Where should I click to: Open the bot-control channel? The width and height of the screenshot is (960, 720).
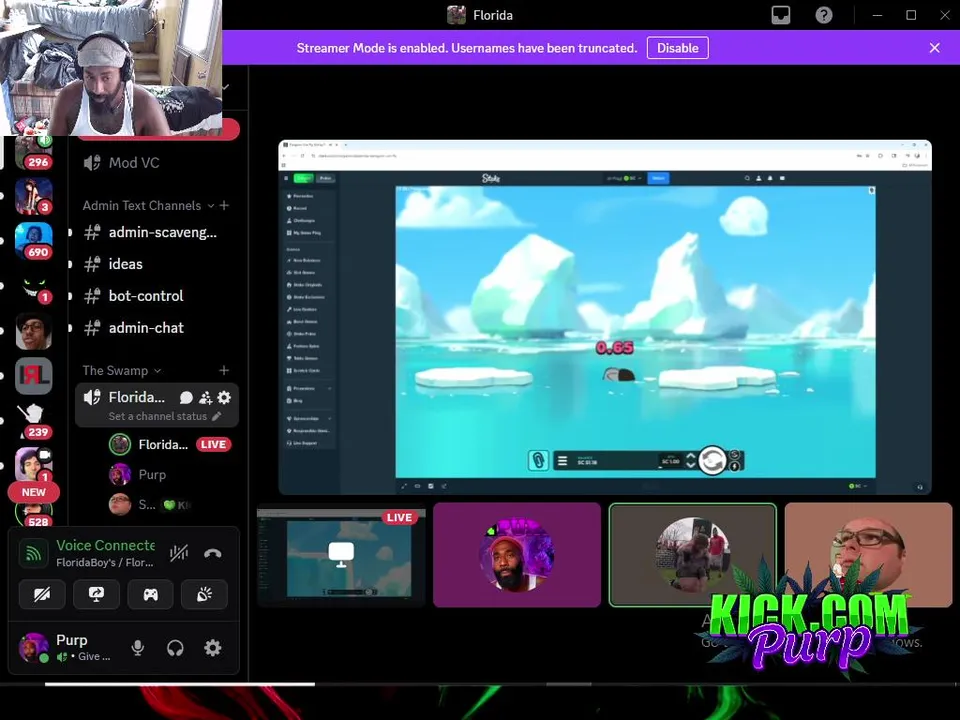[156, 296]
